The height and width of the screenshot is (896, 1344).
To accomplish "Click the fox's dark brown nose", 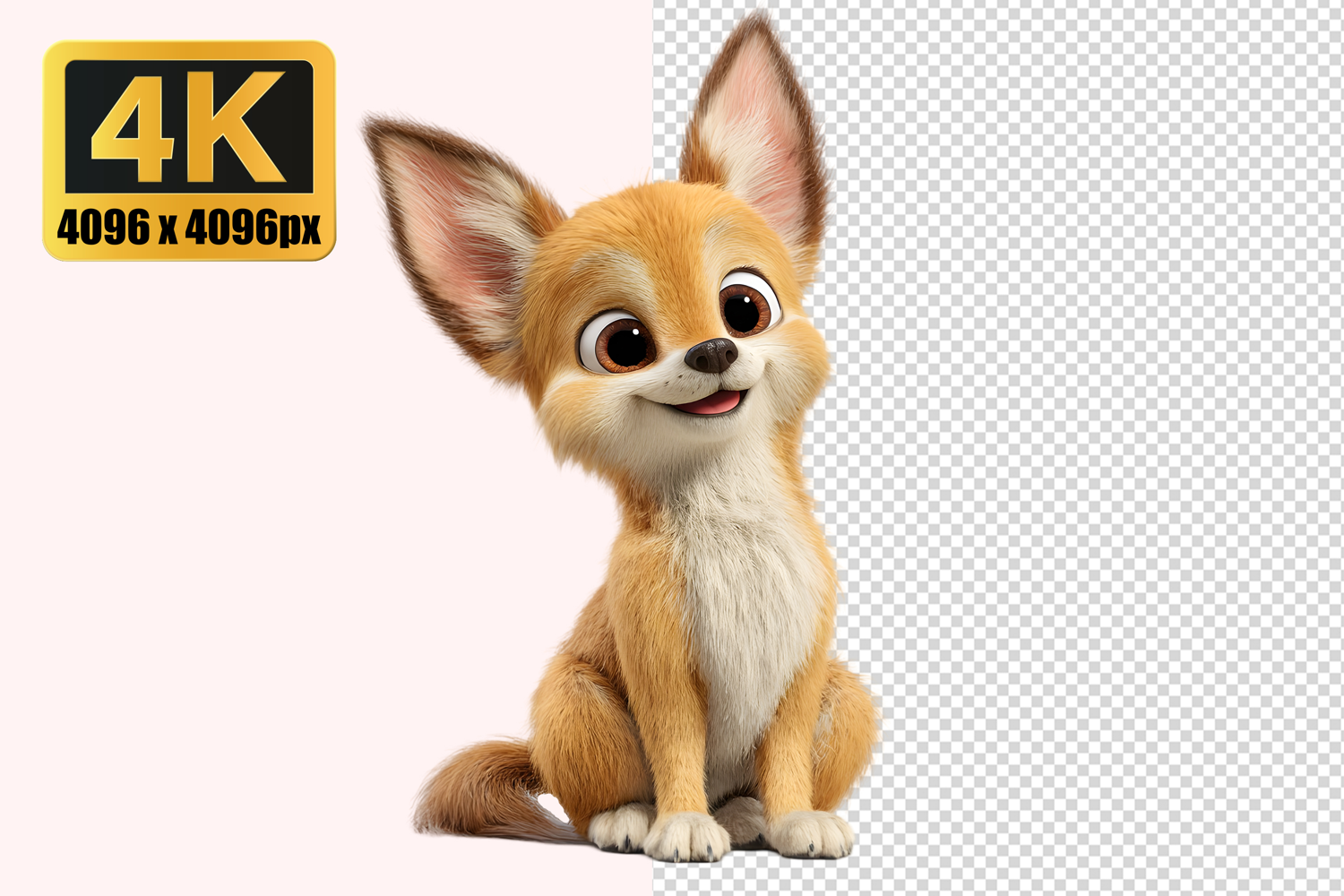I will tap(712, 356).
